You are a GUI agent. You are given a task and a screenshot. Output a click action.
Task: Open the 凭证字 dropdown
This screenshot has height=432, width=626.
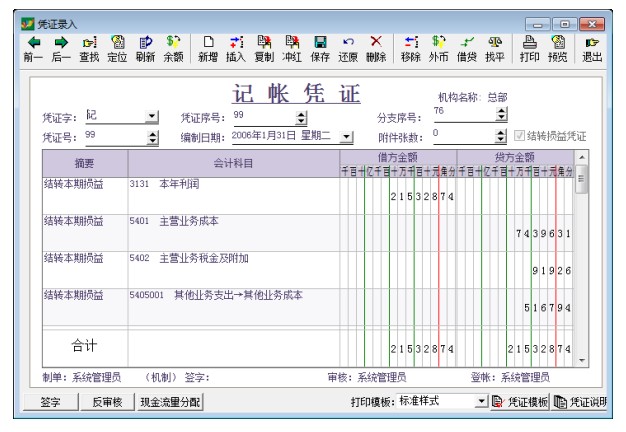coord(152,117)
